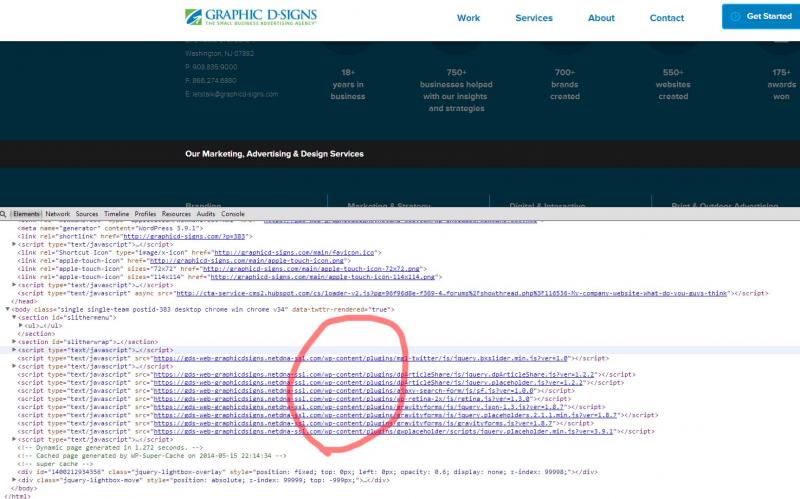Go to the Profiles tab
Image resolution: width=800 pixels, height=499 pixels.
point(145,214)
